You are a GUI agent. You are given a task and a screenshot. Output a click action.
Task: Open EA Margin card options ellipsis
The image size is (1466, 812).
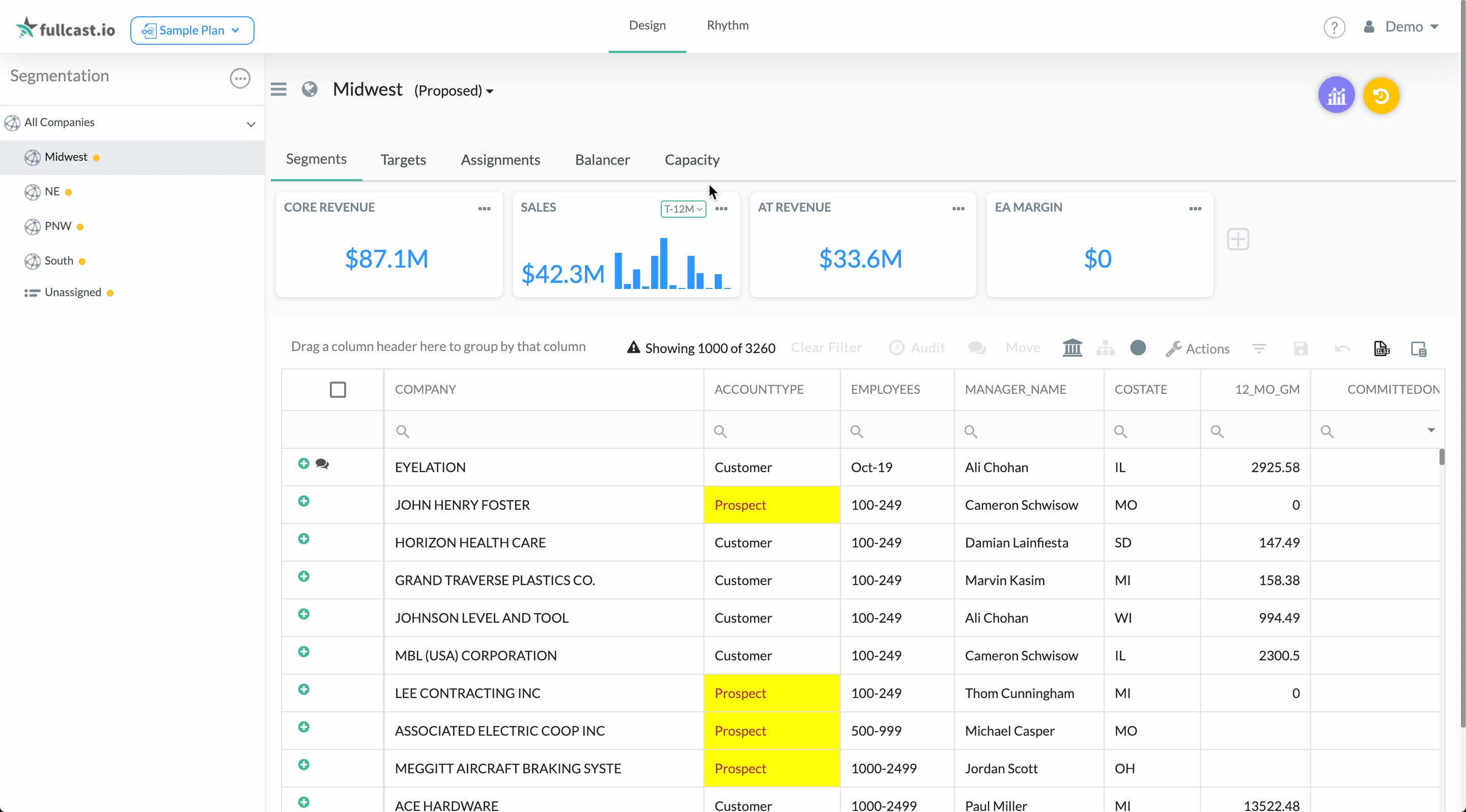(1196, 209)
